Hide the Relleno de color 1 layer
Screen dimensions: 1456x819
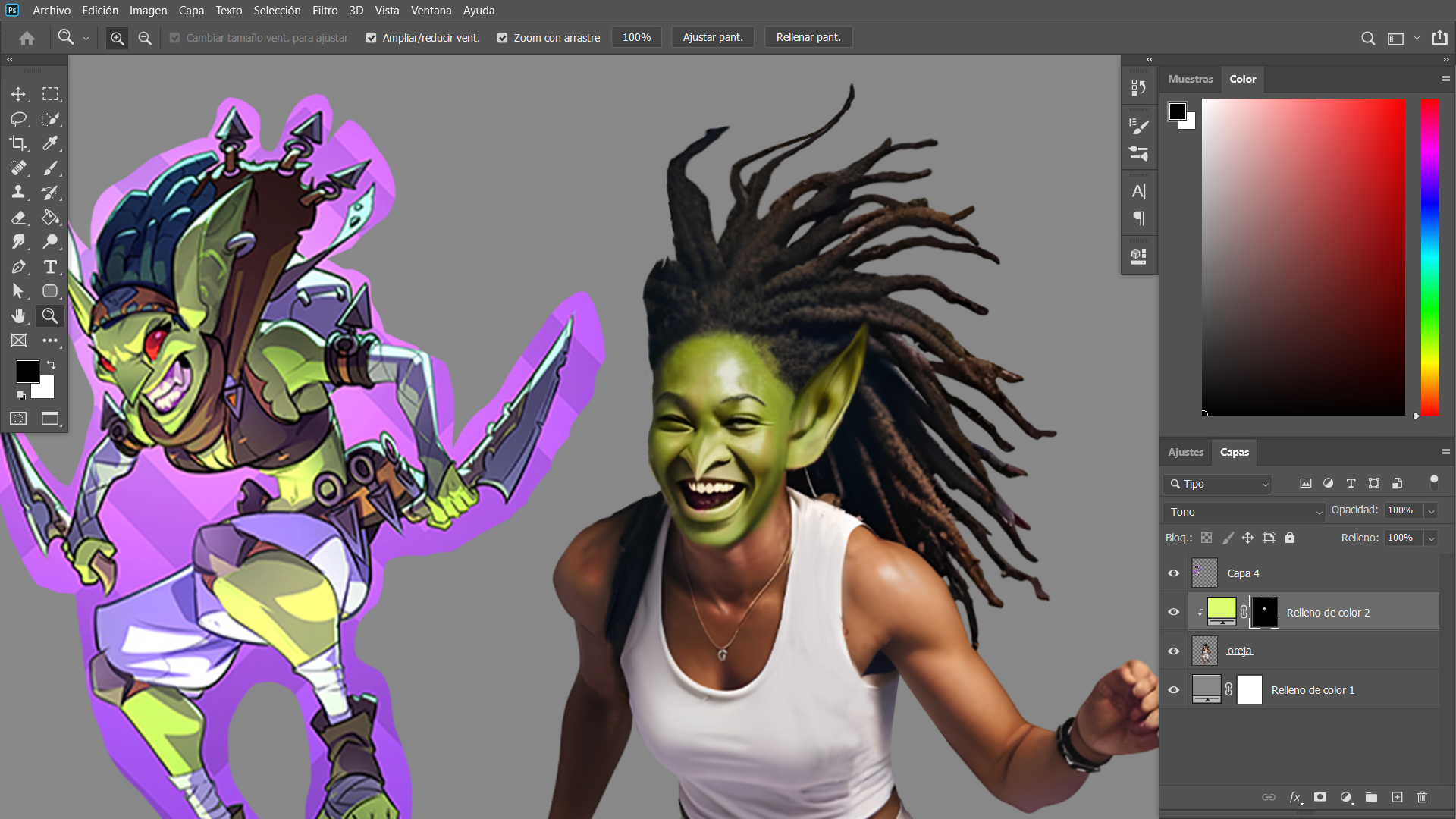pyautogui.click(x=1174, y=690)
